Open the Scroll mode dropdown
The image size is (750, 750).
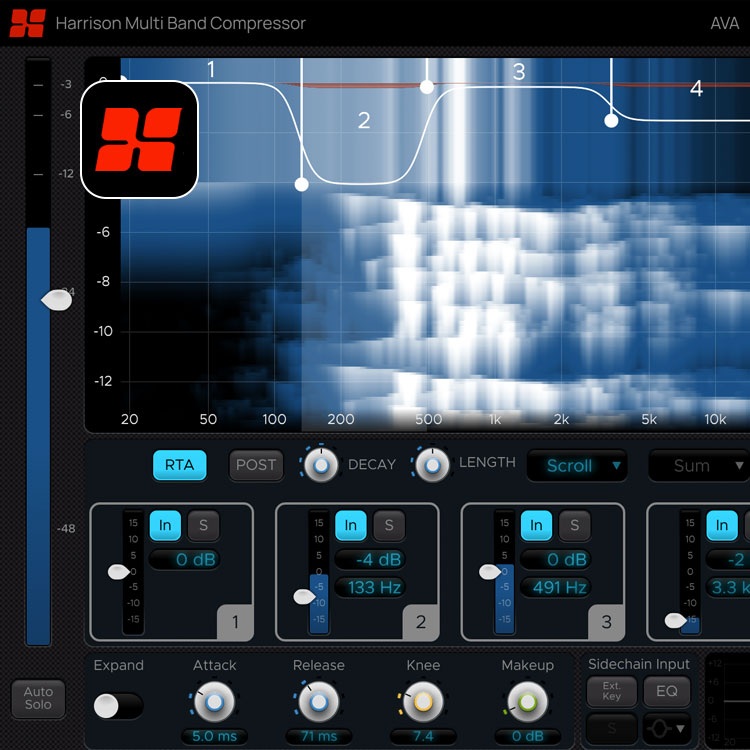577,465
